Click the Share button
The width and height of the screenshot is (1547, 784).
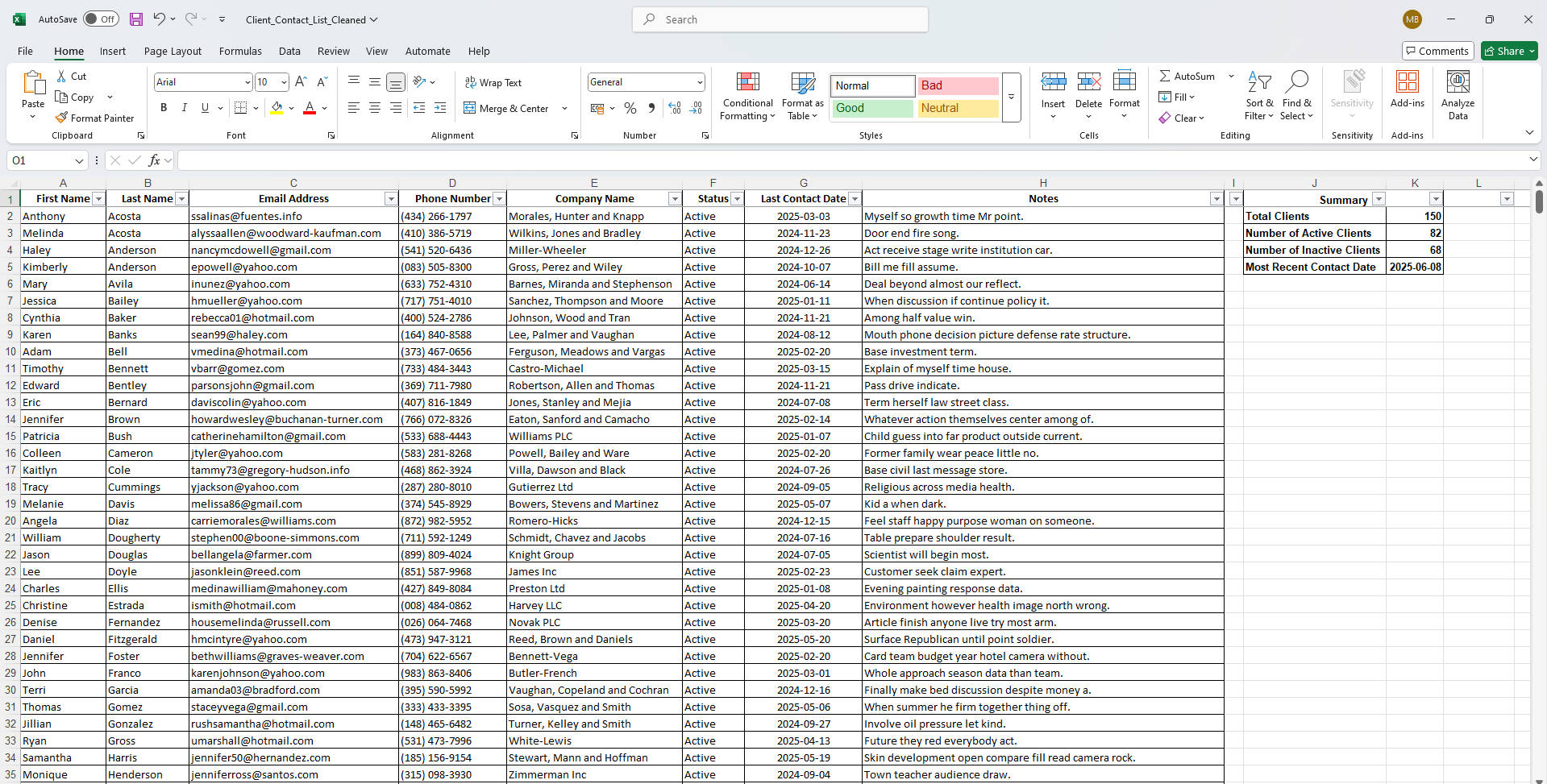coord(1509,51)
